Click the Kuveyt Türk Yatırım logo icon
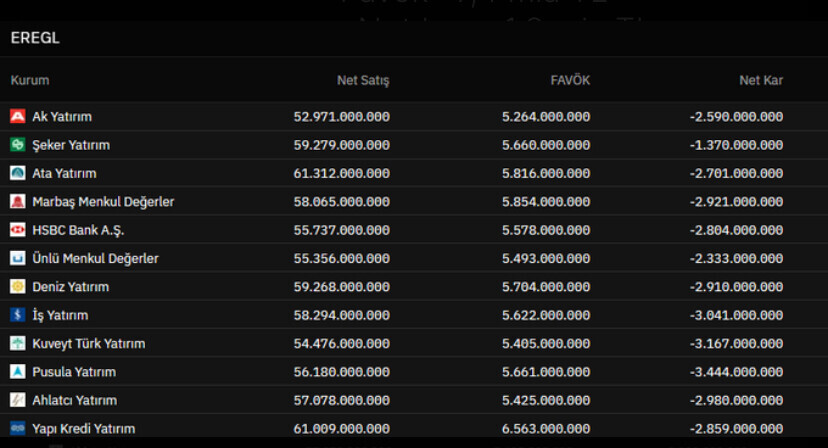This screenshot has width=828, height=448. [17, 343]
